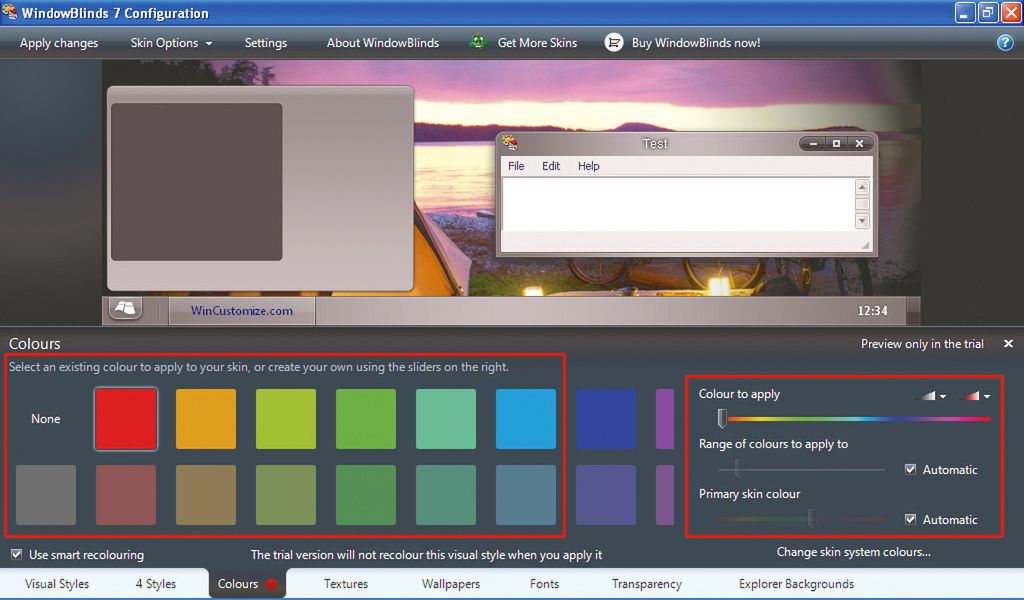Click the scroll down arrow in Test window

(862, 221)
